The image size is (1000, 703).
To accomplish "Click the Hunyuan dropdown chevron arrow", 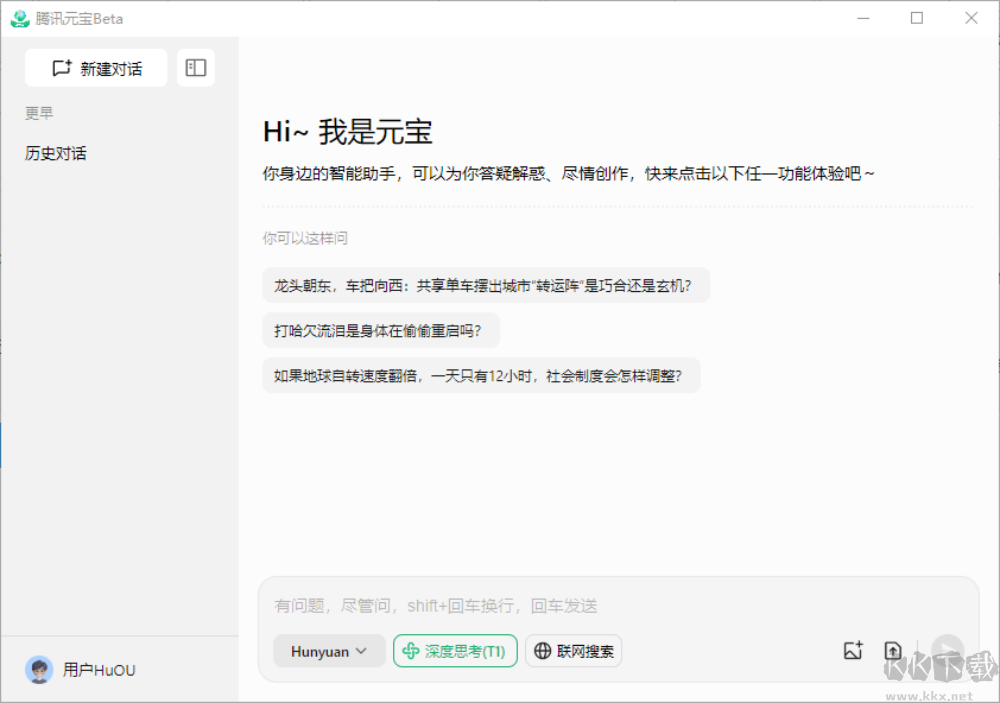I will (362, 651).
